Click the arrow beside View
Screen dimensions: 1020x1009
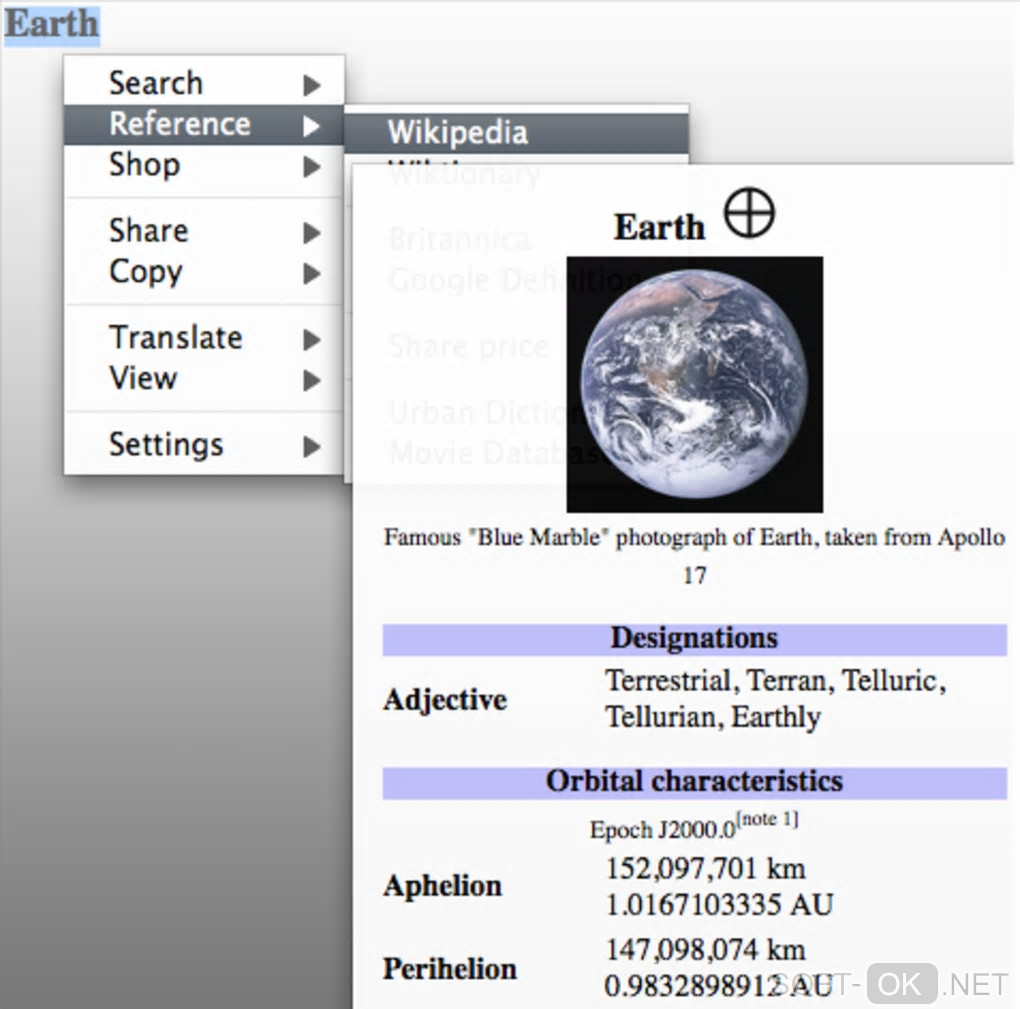coord(312,381)
